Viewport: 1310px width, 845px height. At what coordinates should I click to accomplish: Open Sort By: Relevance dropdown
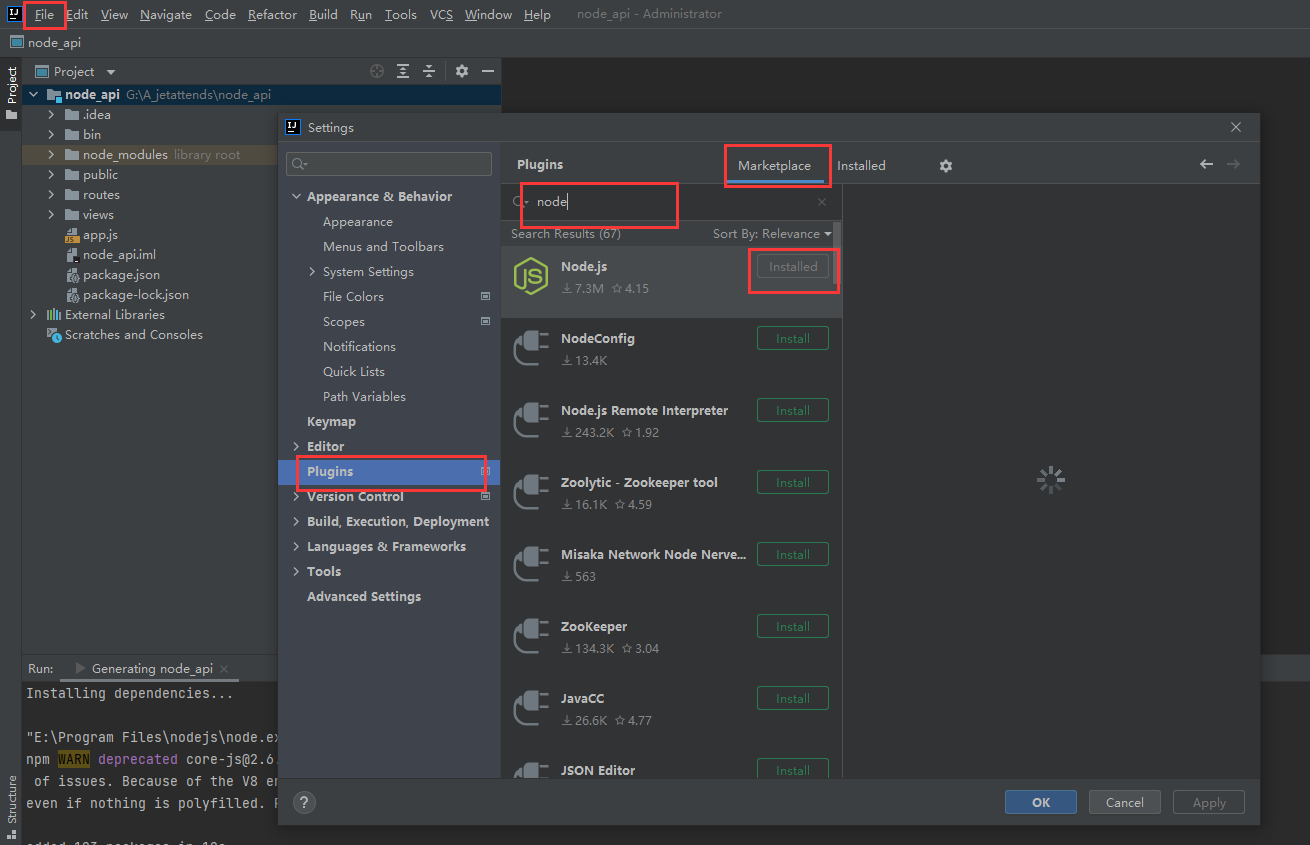click(772, 234)
